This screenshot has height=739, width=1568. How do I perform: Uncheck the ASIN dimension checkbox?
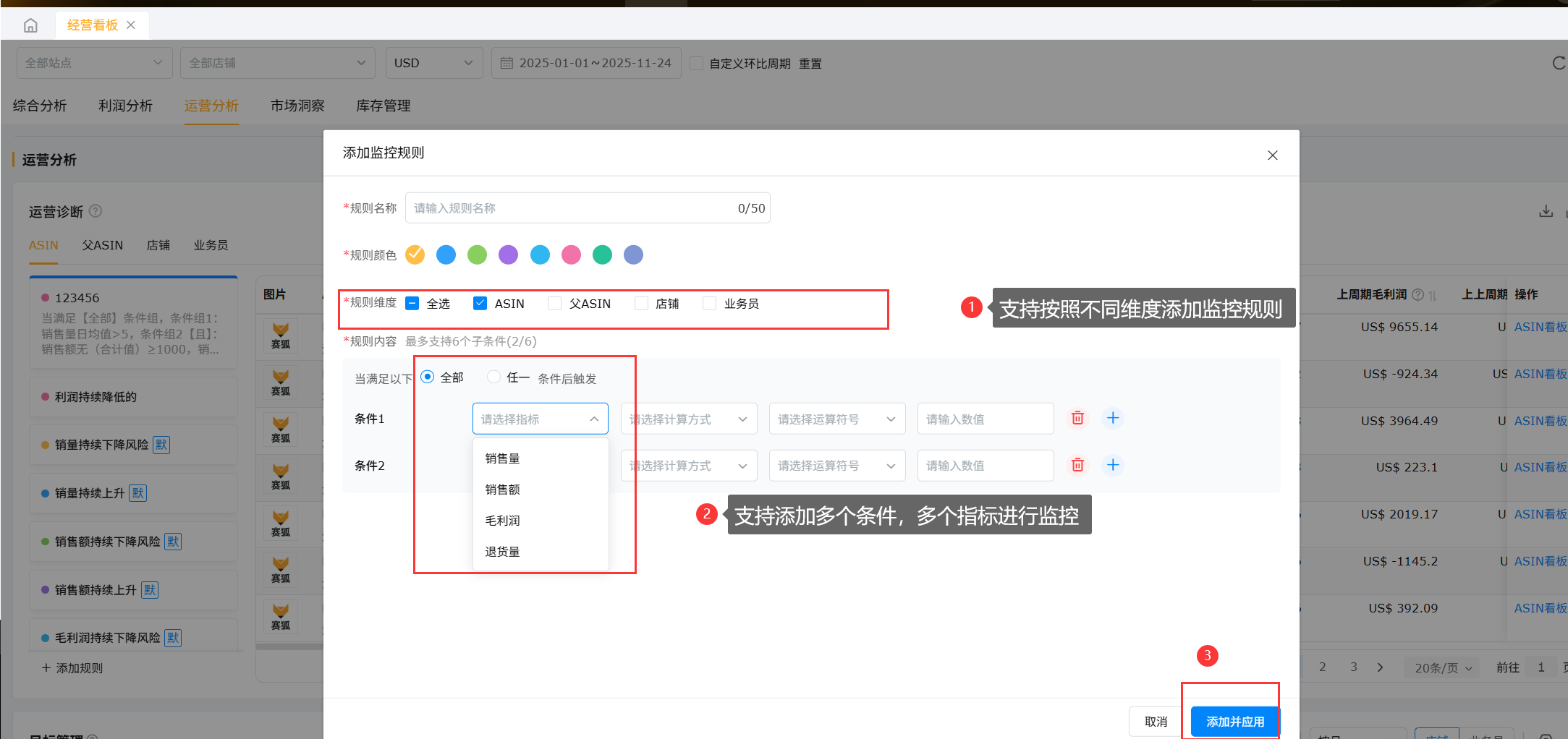tap(480, 303)
